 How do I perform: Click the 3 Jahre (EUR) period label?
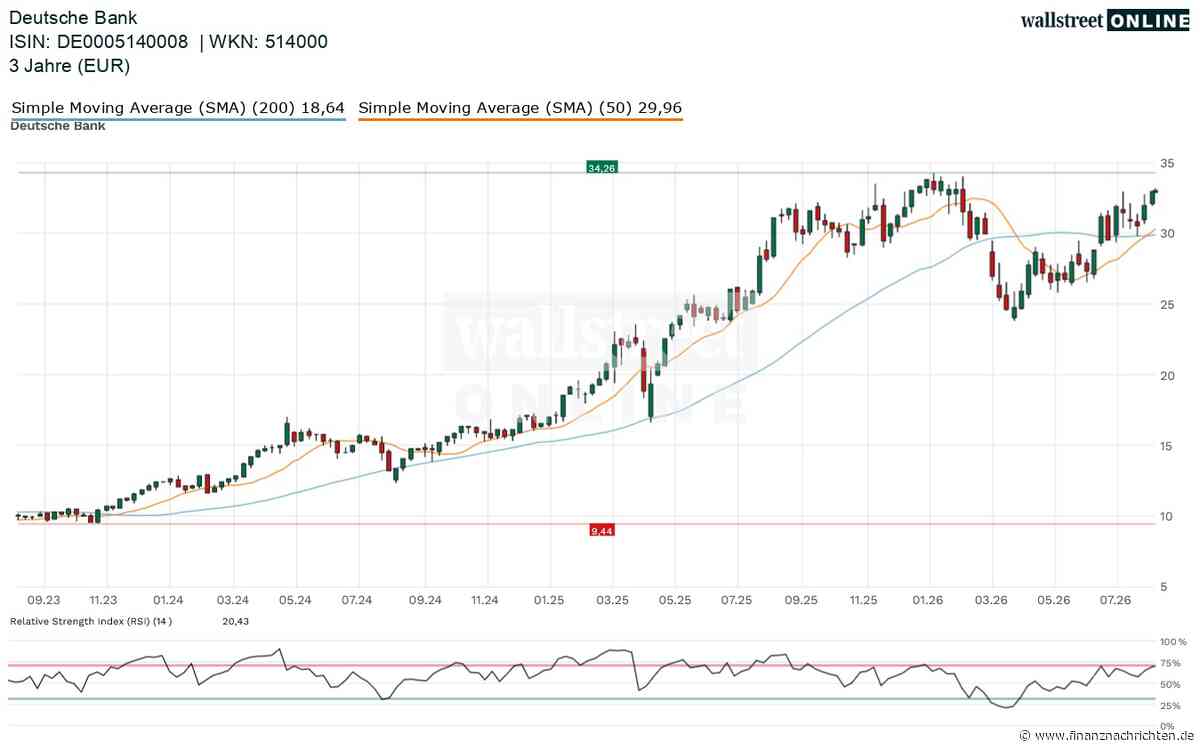(x=70, y=66)
